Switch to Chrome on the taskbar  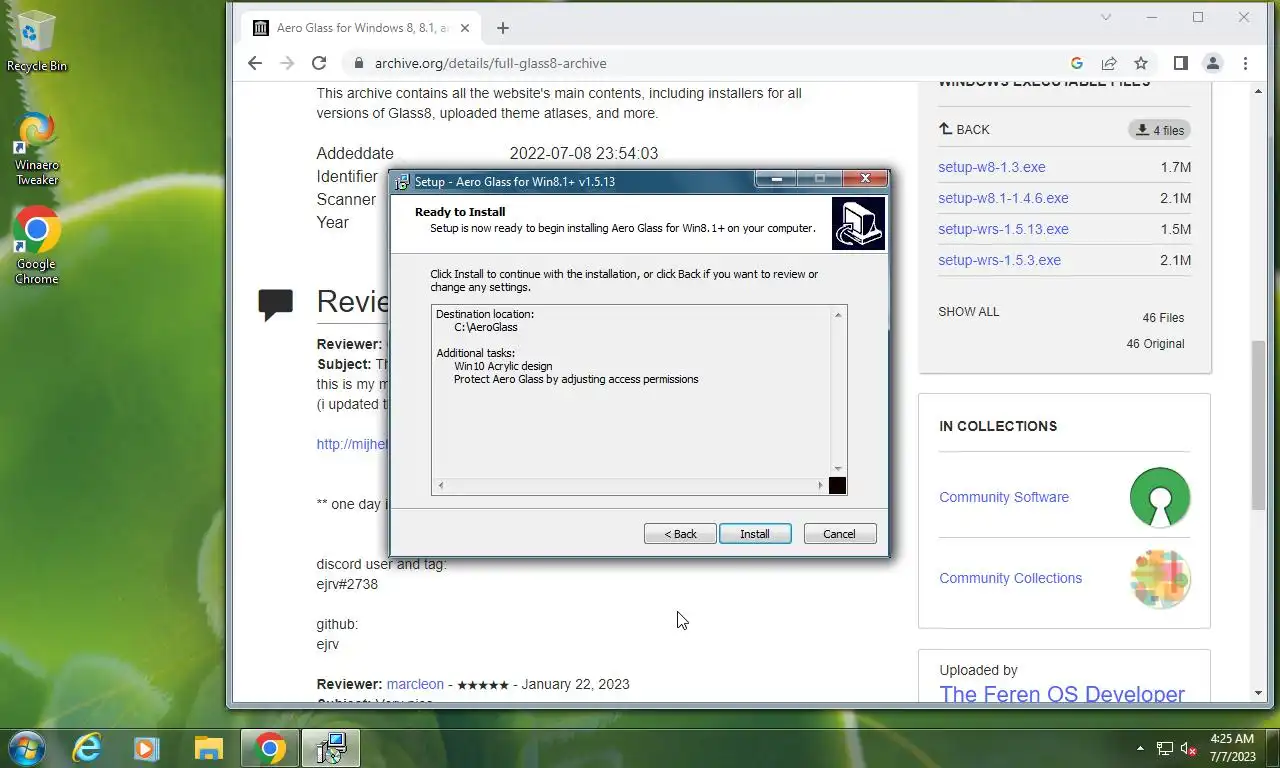coord(270,748)
